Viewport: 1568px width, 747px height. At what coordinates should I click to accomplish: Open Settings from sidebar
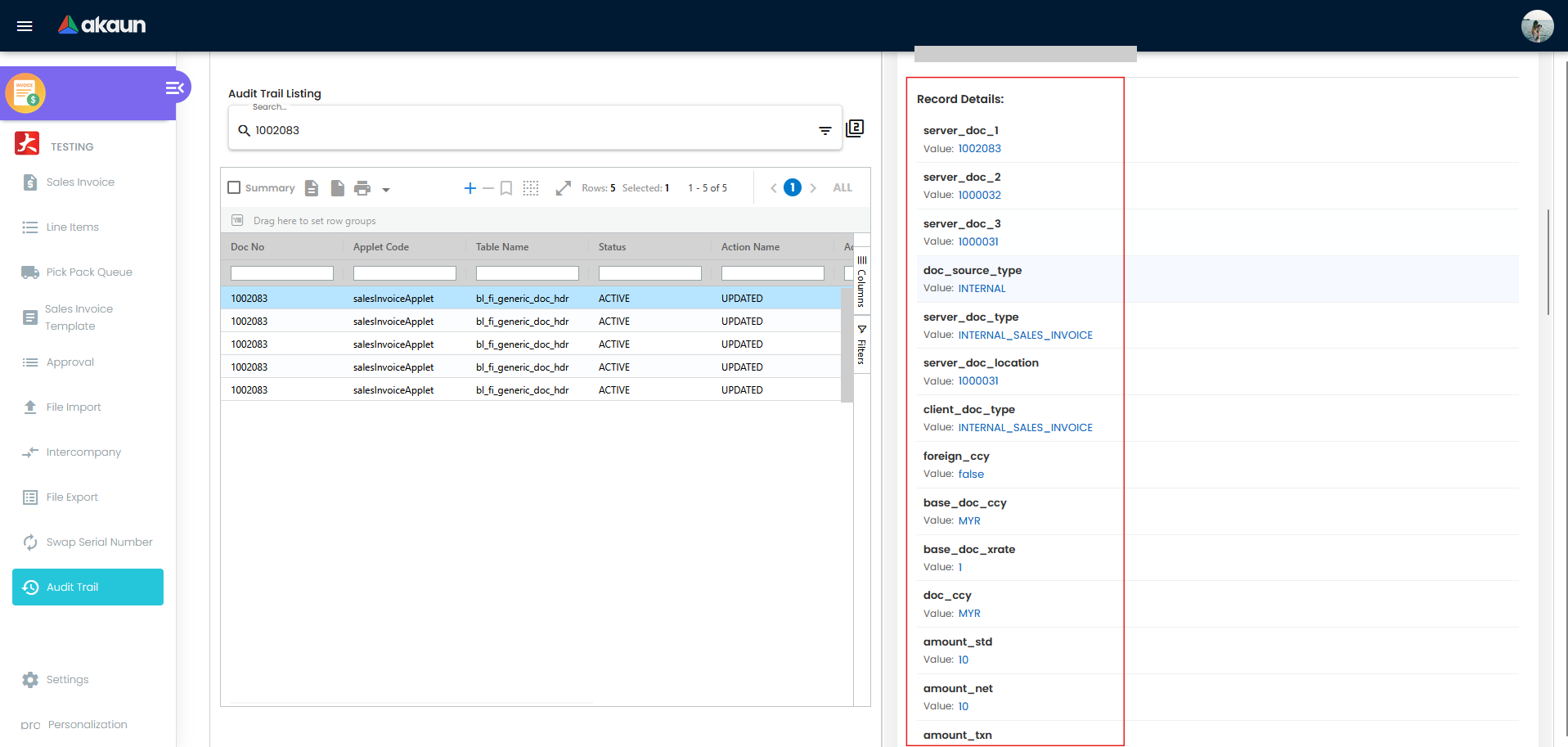tap(67, 680)
